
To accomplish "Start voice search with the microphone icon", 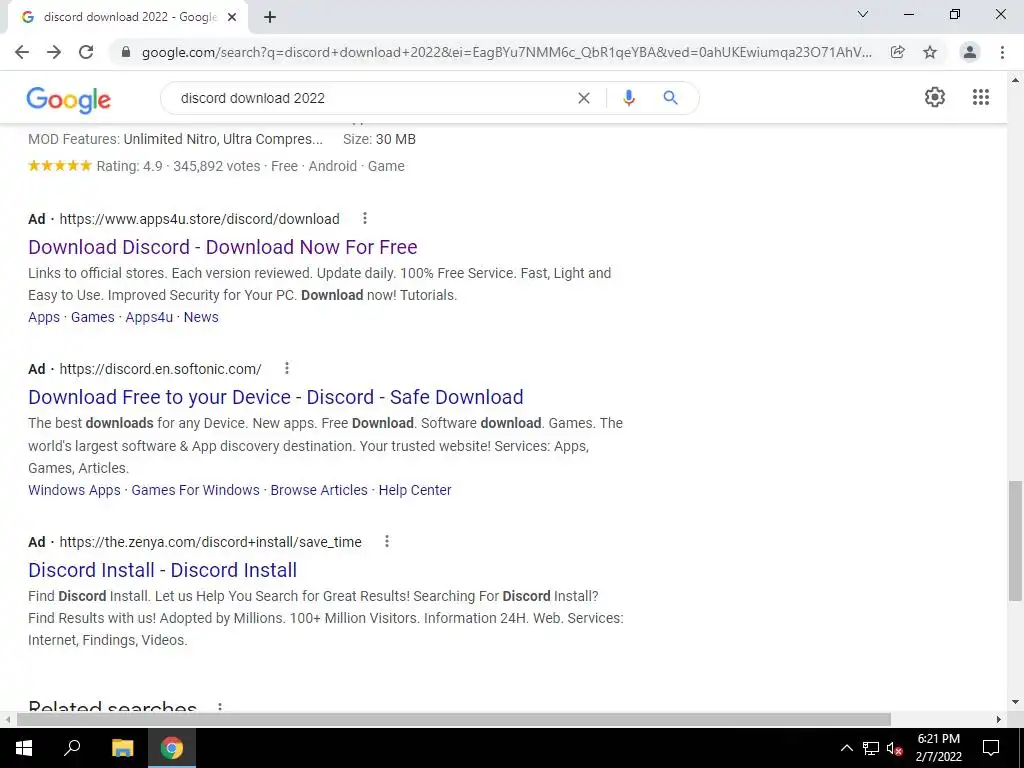I will click(629, 98).
